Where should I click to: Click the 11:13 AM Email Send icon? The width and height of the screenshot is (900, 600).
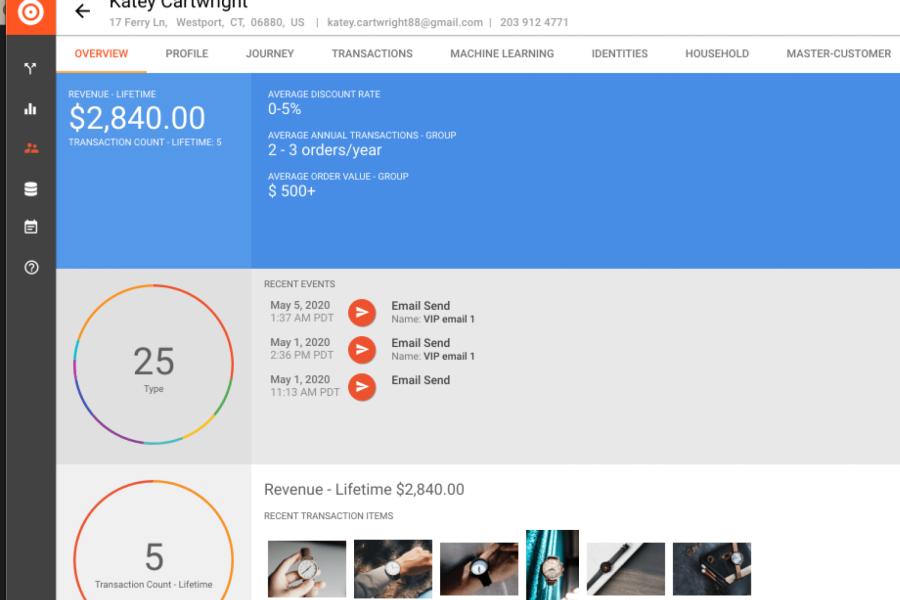[362, 386]
